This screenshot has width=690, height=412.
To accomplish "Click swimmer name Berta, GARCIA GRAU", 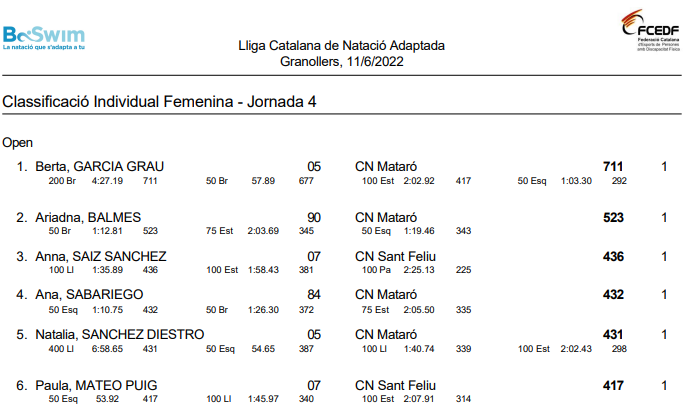I will [x=99, y=166].
